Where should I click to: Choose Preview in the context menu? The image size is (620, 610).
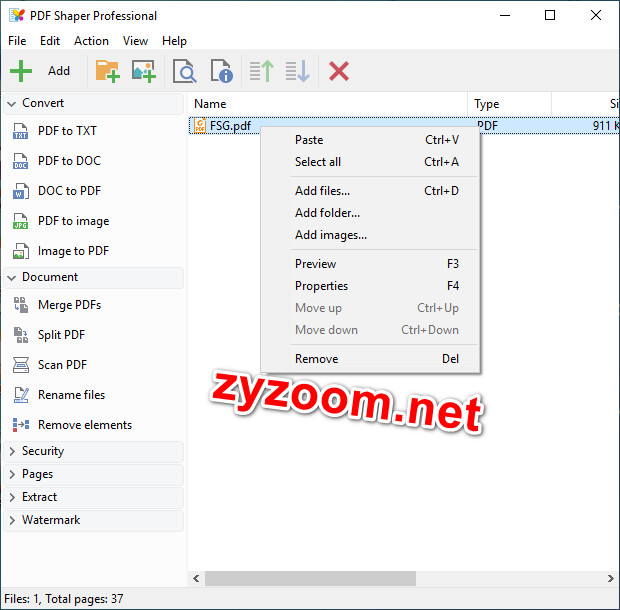[x=370, y=264]
